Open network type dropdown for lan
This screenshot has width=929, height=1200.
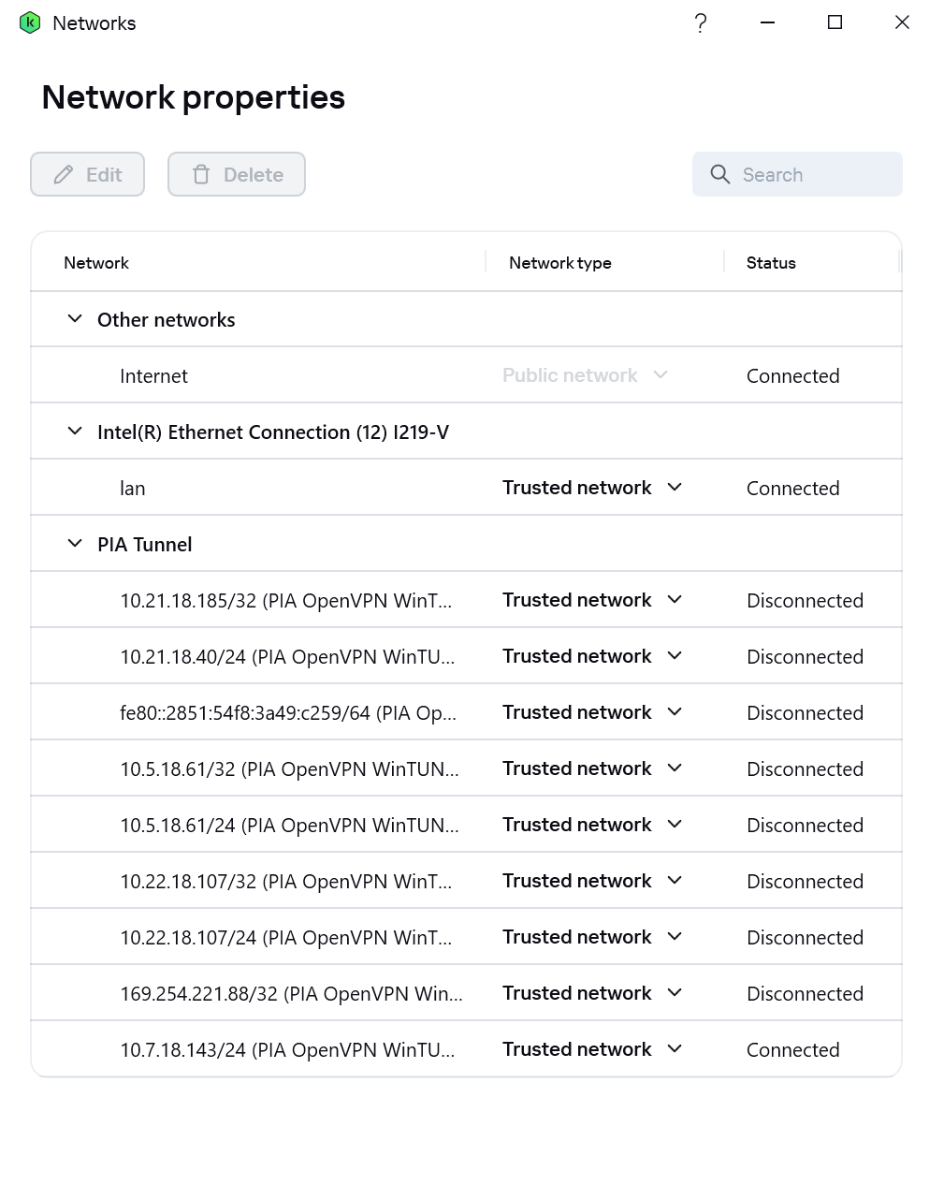(592, 488)
